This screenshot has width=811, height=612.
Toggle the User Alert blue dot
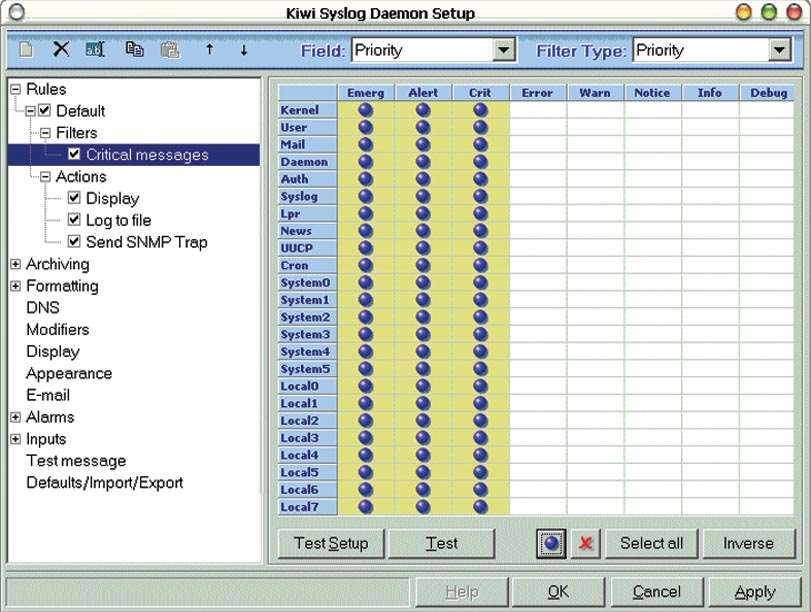pyautogui.click(x=423, y=127)
